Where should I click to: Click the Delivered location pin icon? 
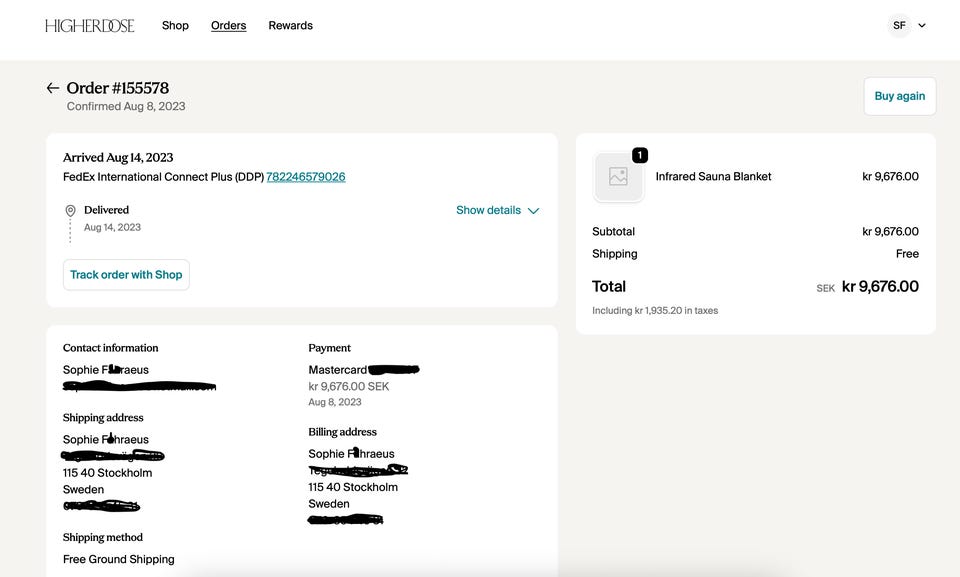click(70, 211)
